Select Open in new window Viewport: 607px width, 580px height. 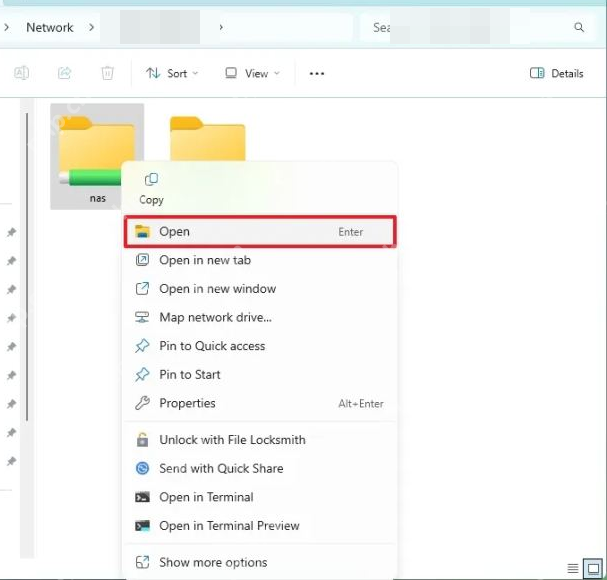[260, 289]
